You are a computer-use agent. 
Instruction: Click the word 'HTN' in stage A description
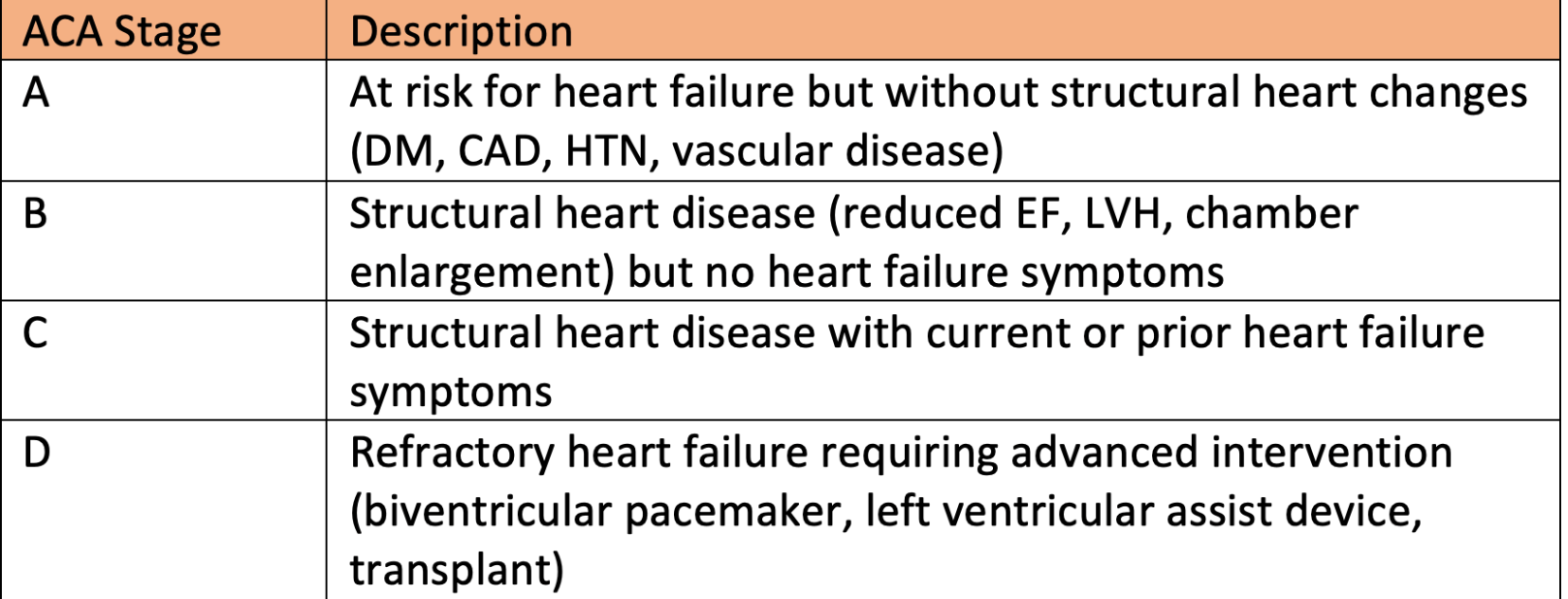pos(607,152)
